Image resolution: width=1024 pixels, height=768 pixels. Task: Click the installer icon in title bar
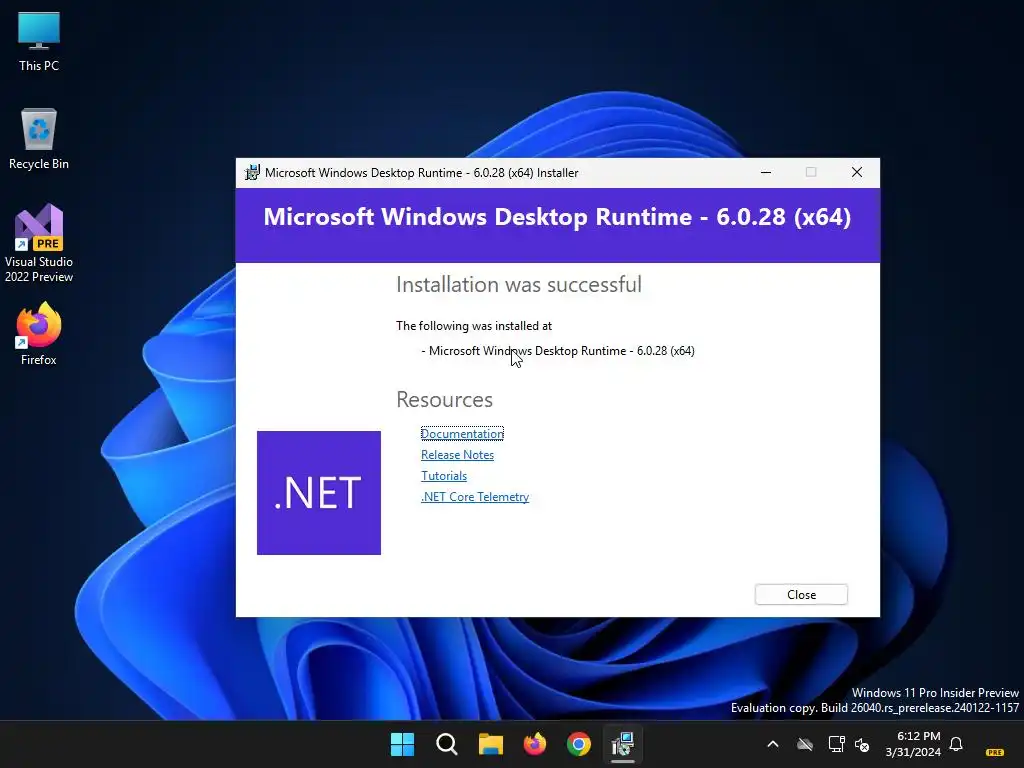252,172
